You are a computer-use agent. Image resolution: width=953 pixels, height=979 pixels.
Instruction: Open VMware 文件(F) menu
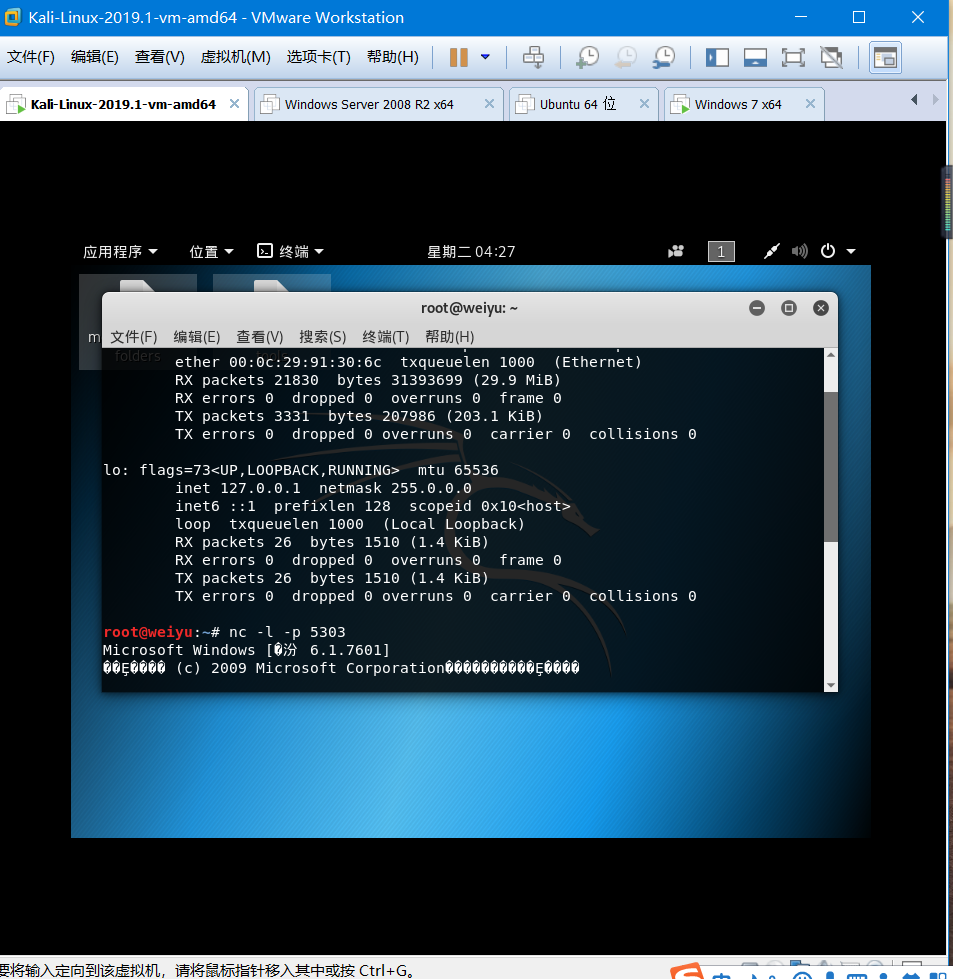click(31, 57)
